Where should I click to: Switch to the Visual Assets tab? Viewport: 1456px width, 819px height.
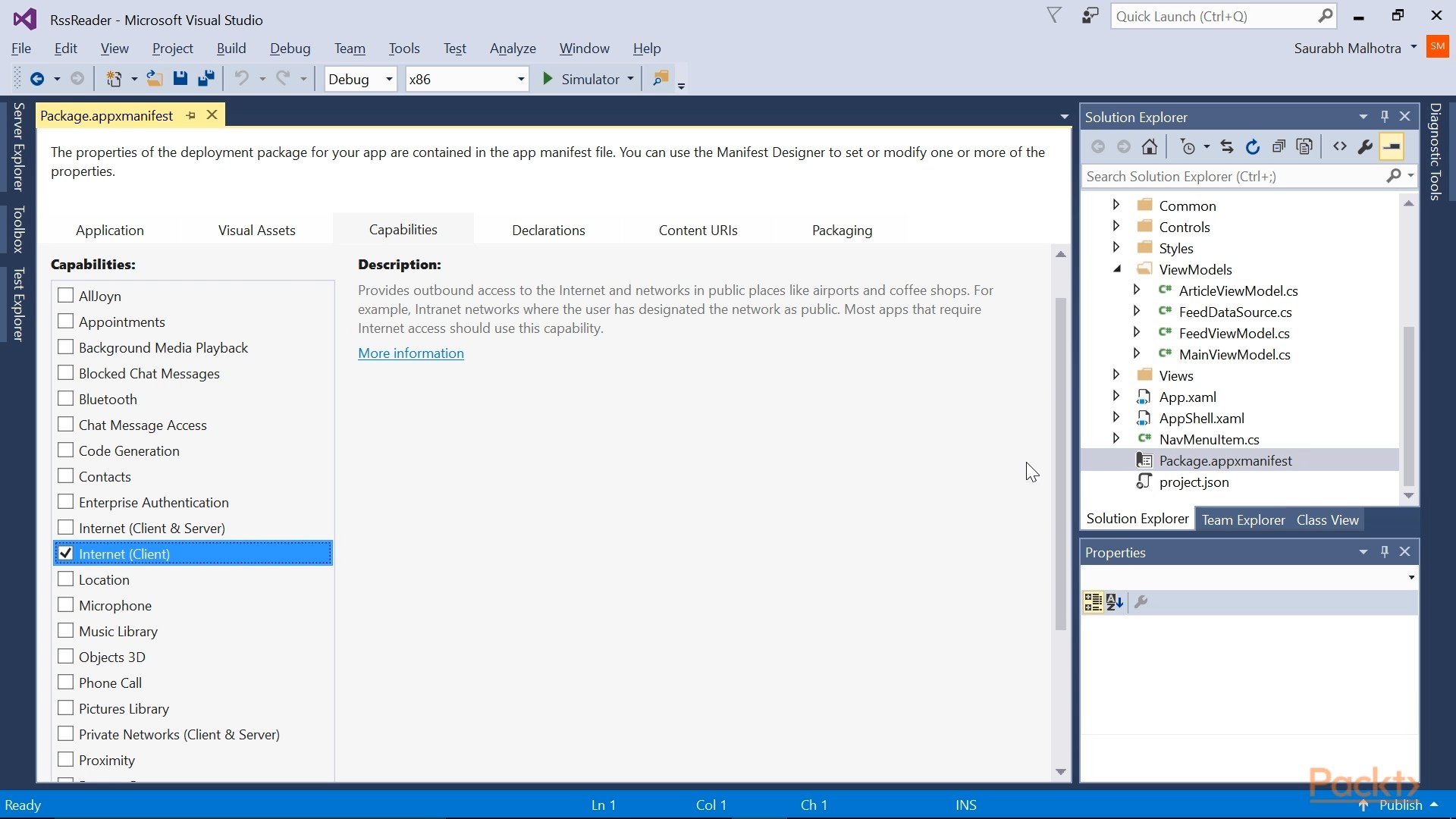click(256, 230)
